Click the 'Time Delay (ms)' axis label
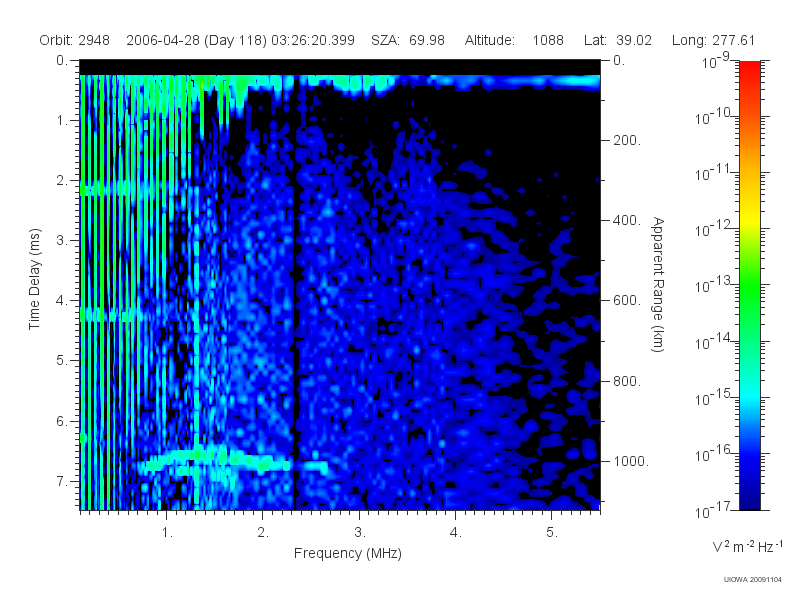The width and height of the screenshot is (800, 600). coord(34,279)
